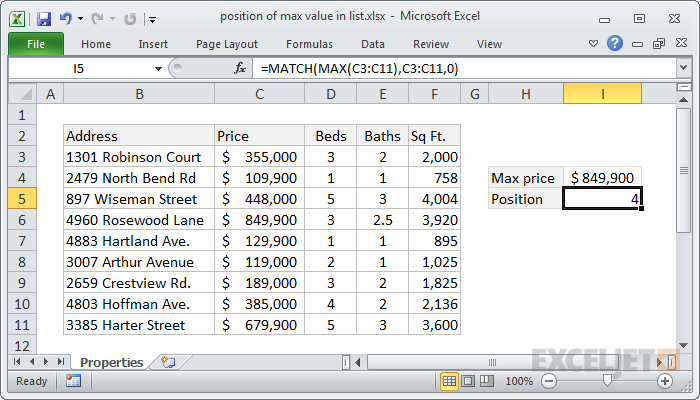This screenshot has width=700, height=400.
Task: Click the Max price value cell I4
Action: point(602,178)
